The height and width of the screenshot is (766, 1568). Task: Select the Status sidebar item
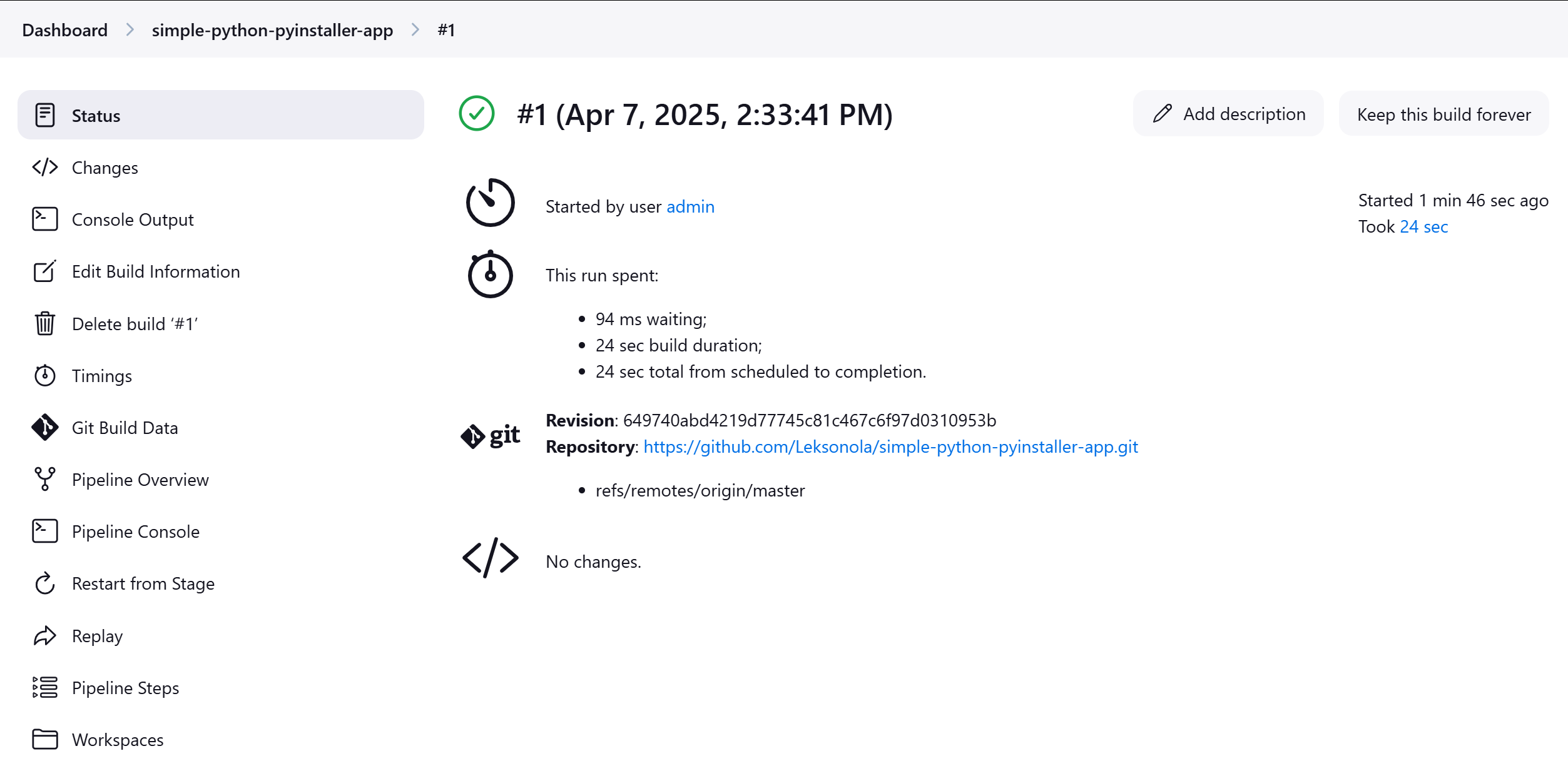(221, 115)
